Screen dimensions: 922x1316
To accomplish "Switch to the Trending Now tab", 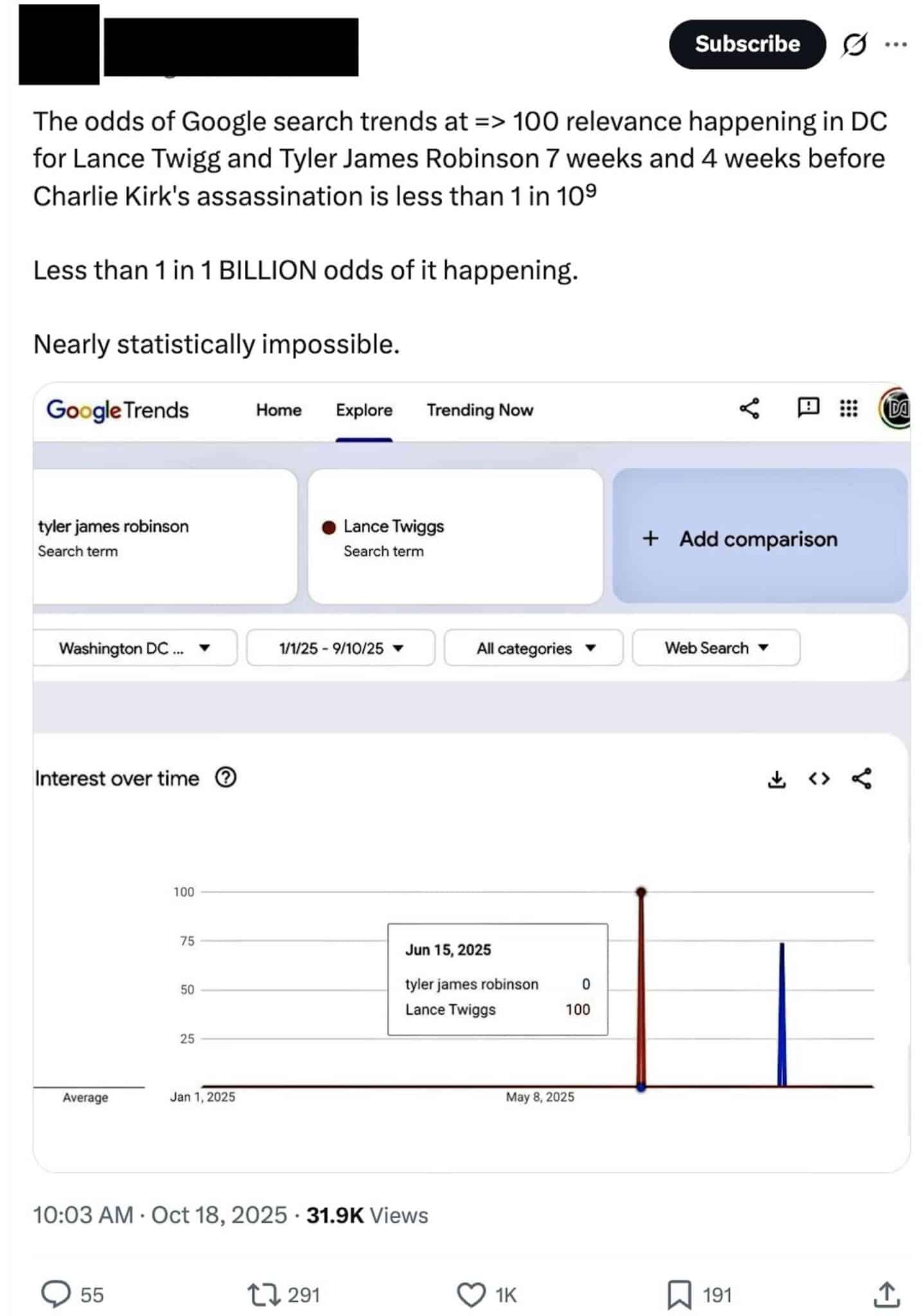I will 479,409.
